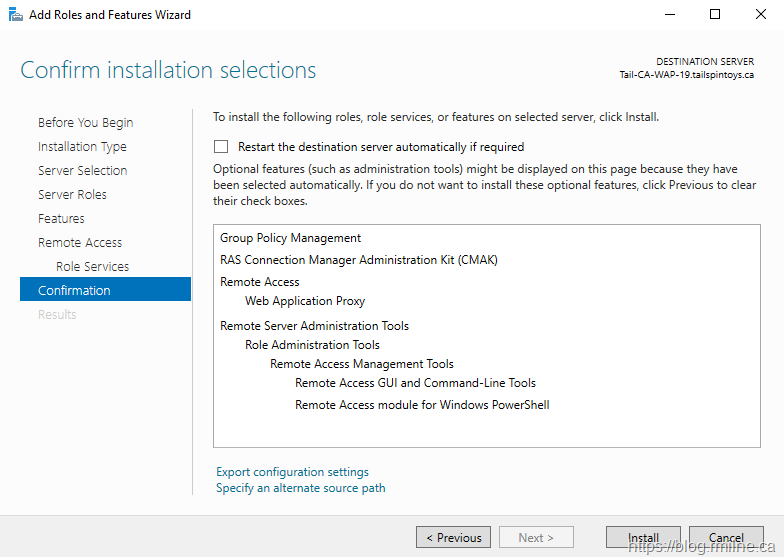Open Specify an alternate source path link
The height and width of the screenshot is (557, 784).
300,488
